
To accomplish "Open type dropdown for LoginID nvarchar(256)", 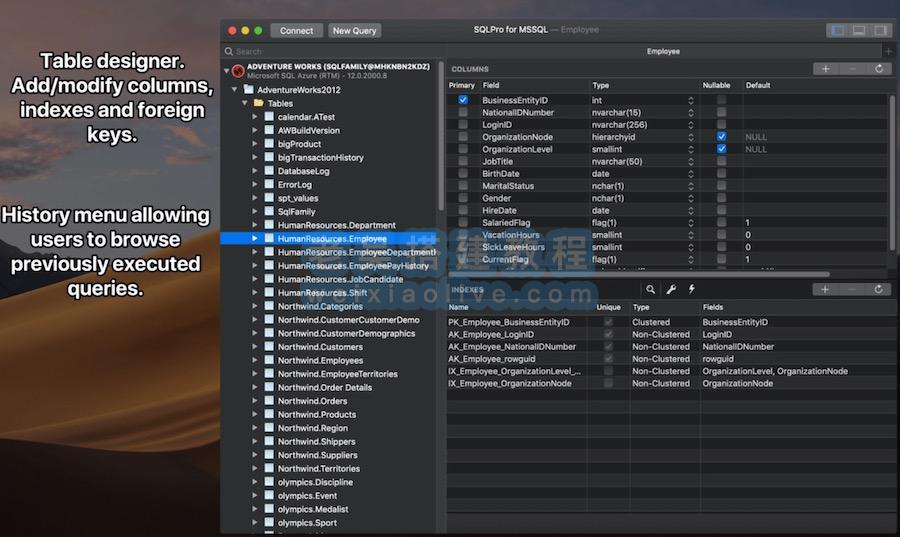I will pos(690,124).
